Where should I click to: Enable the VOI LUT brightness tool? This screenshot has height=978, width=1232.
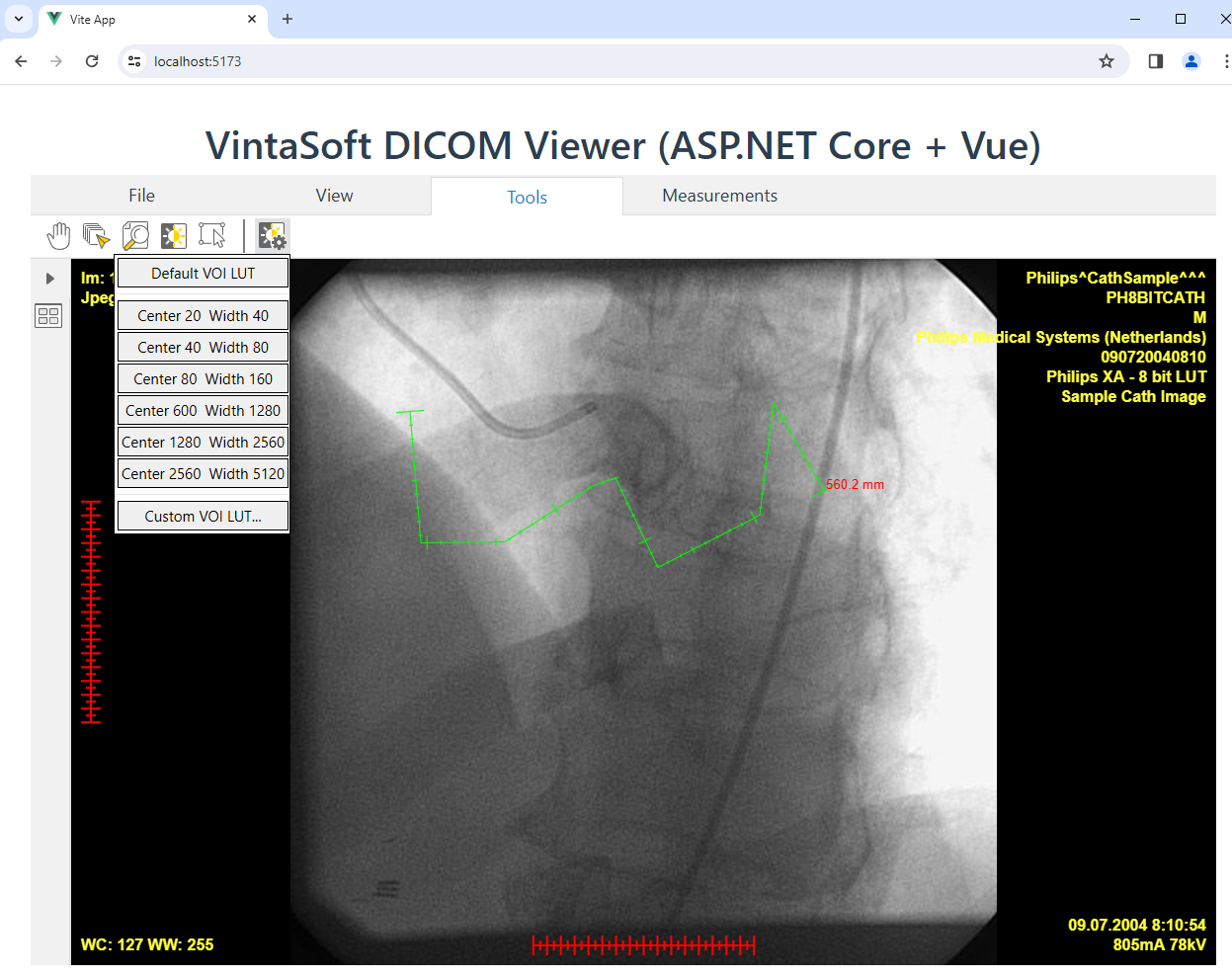(x=174, y=236)
